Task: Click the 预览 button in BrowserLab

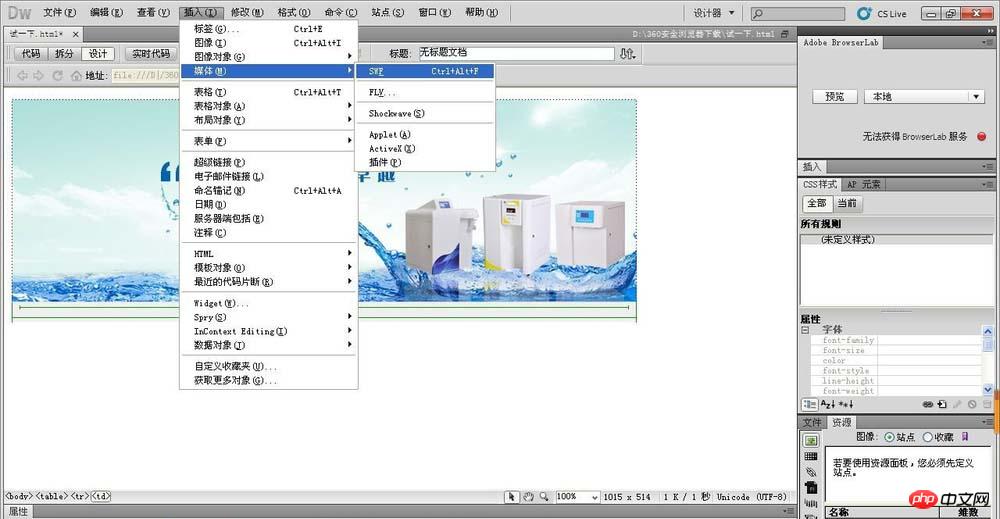Action: click(x=834, y=97)
